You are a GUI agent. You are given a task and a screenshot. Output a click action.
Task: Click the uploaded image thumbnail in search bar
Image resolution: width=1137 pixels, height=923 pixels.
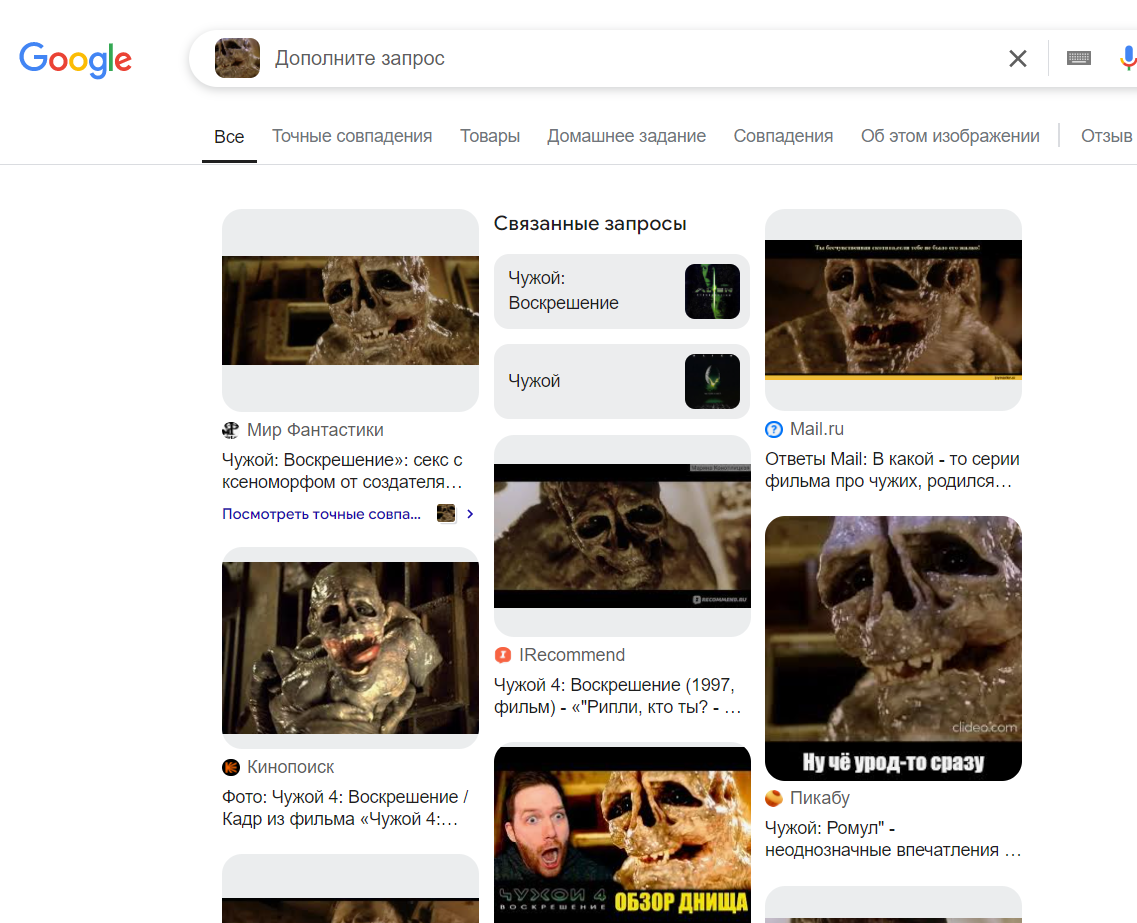point(237,58)
